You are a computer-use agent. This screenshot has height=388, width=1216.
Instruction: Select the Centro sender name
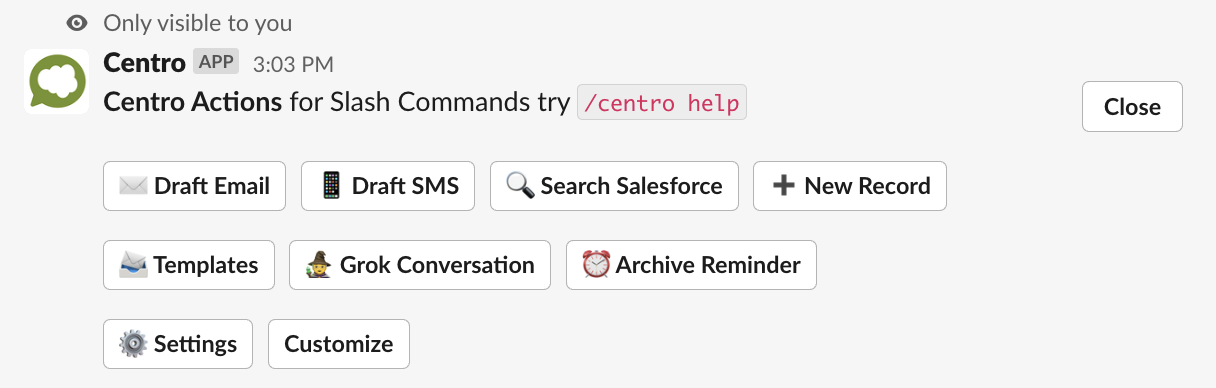[x=145, y=62]
